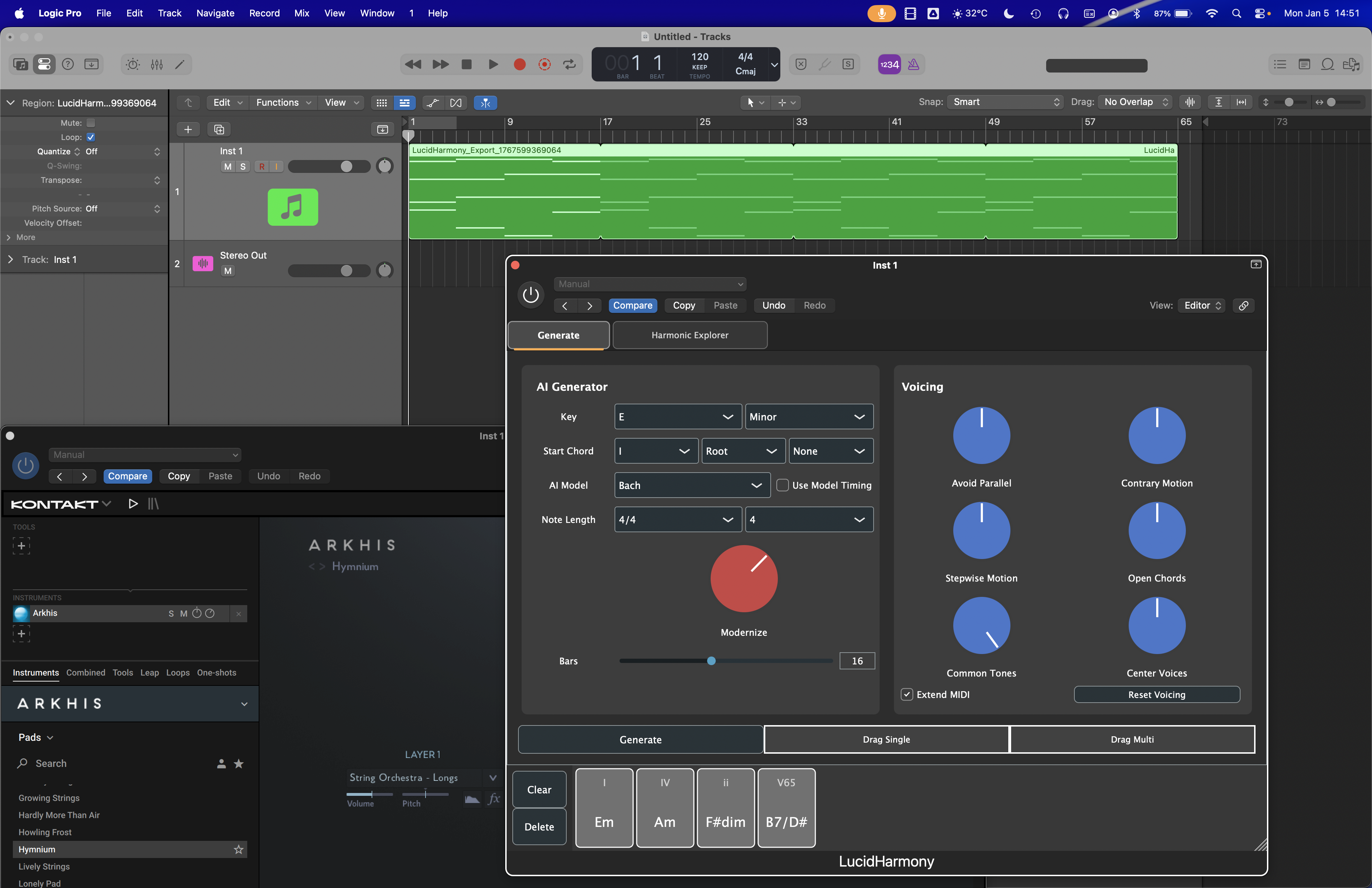Toggle the Mute checkbox in Region inspector
Image resolution: width=1372 pixels, height=888 pixels.
pyautogui.click(x=90, y=123)
